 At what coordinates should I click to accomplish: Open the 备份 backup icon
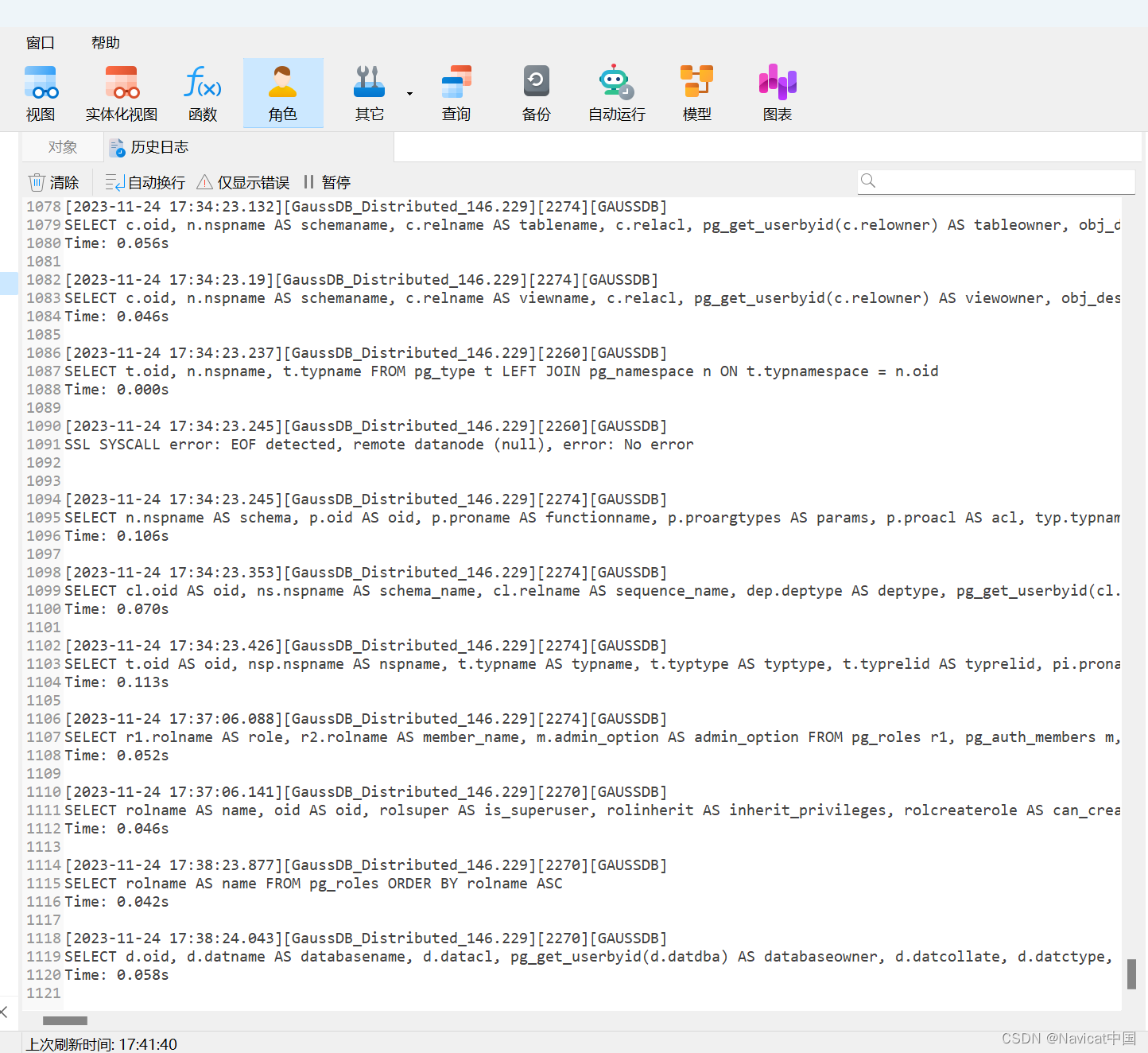[537, 93]
